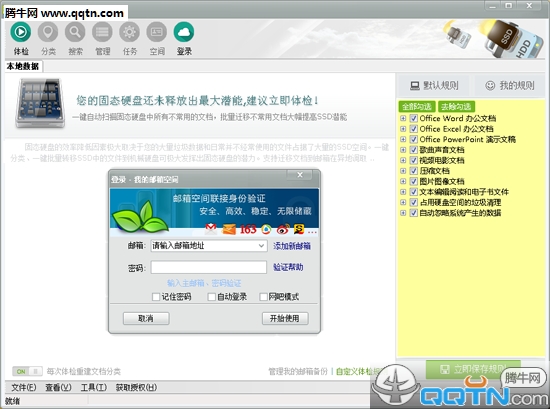Open the 分类 classification icon
This screenshot has height=409, width=550.
(x=48, y=32)
